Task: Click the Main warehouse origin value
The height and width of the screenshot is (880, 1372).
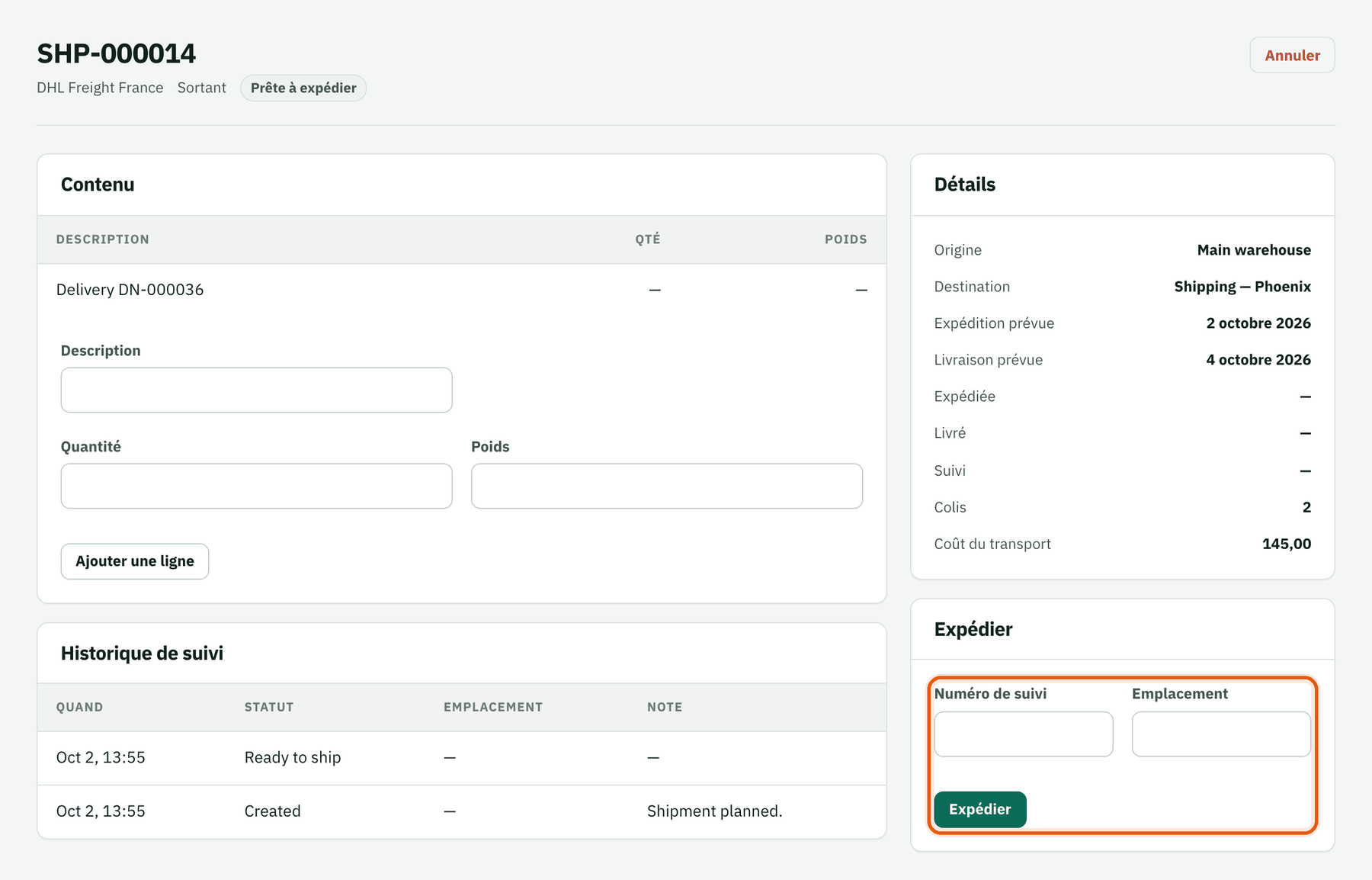Action: (1254, 250)
